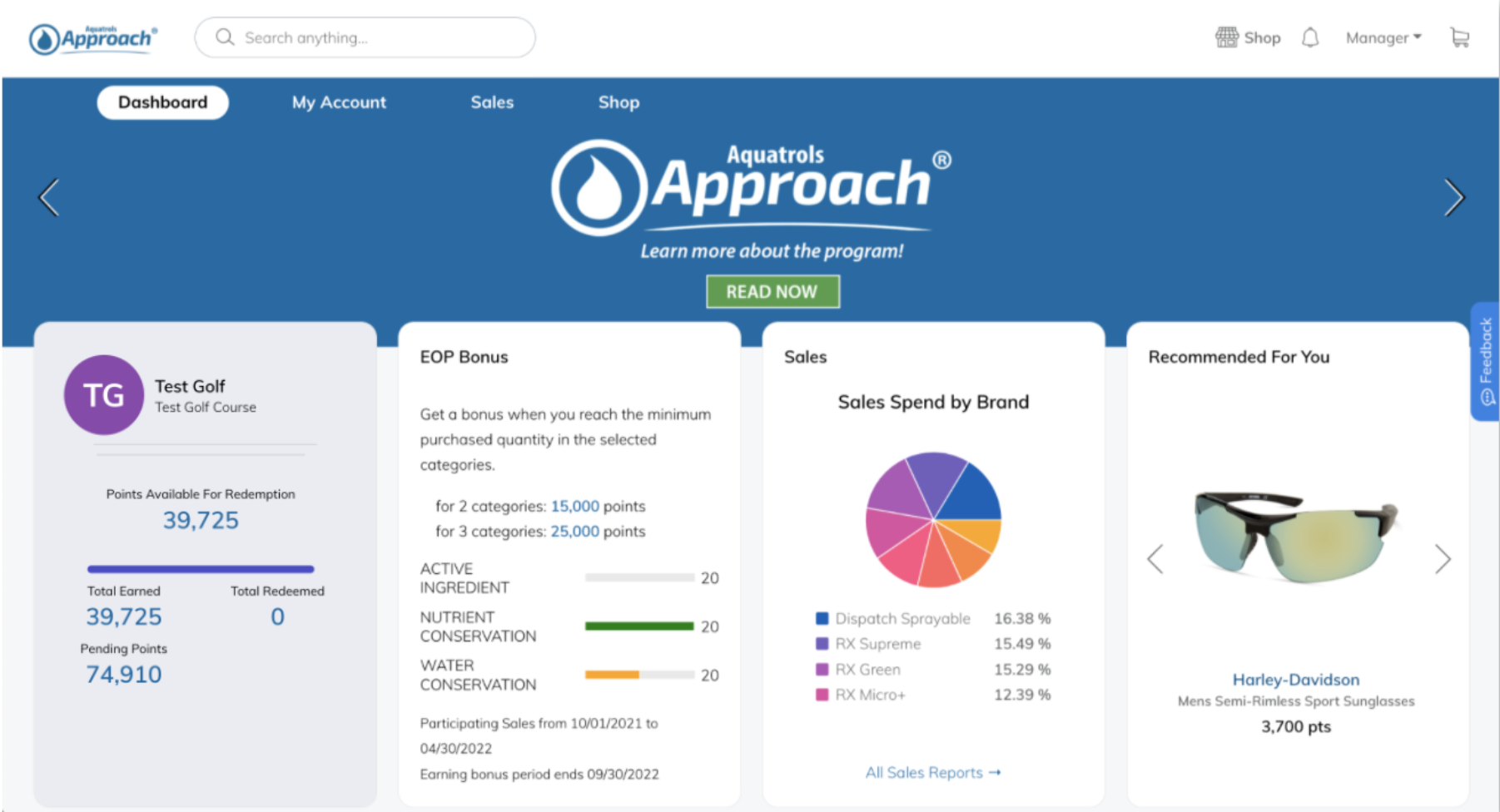Screen dimensions: 1500x812
Task: Click RX Micro+ pink legend swatch
Action: click(822, 695)
